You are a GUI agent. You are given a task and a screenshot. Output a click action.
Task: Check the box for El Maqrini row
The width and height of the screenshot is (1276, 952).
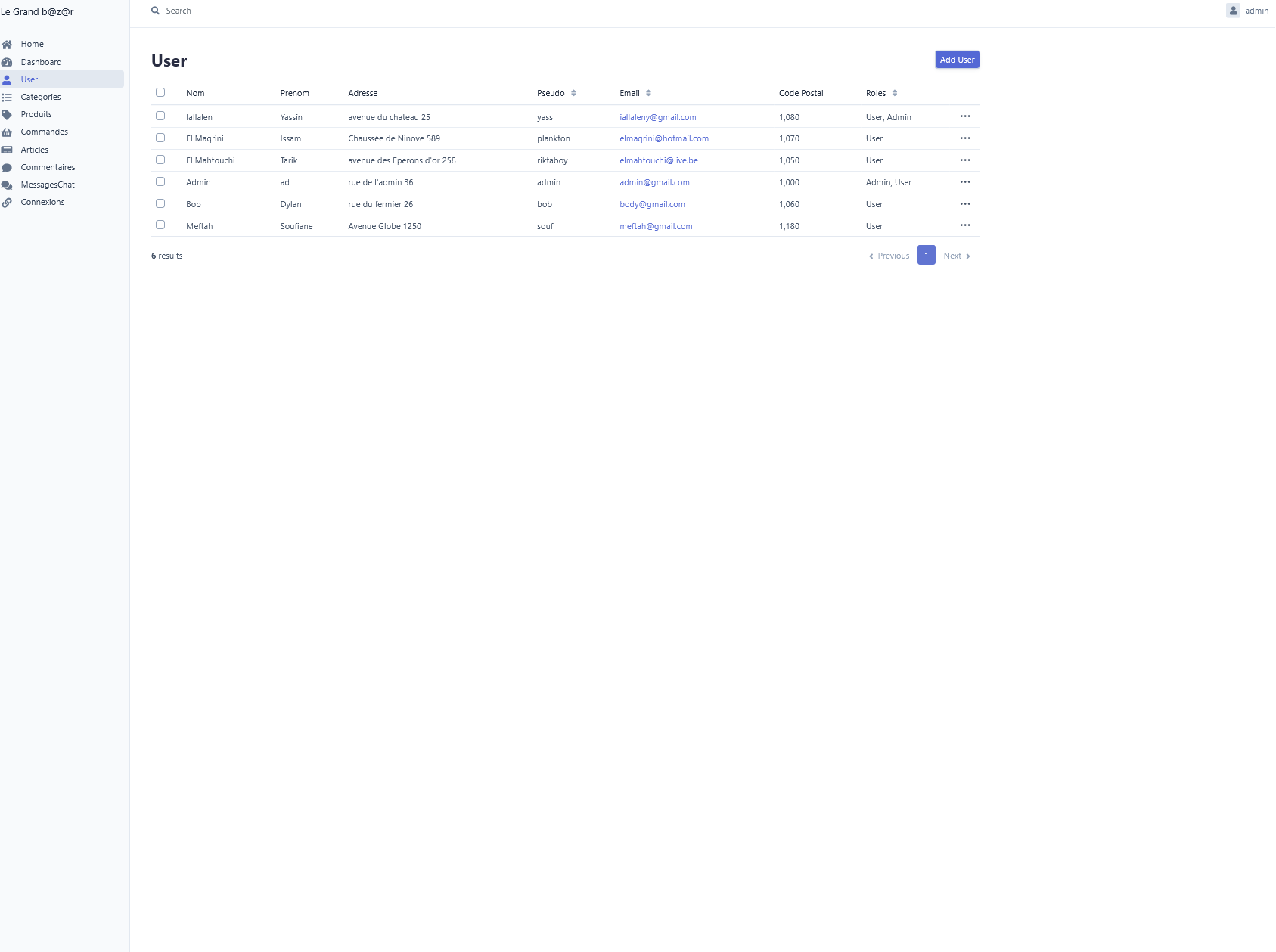pos(160,138)
